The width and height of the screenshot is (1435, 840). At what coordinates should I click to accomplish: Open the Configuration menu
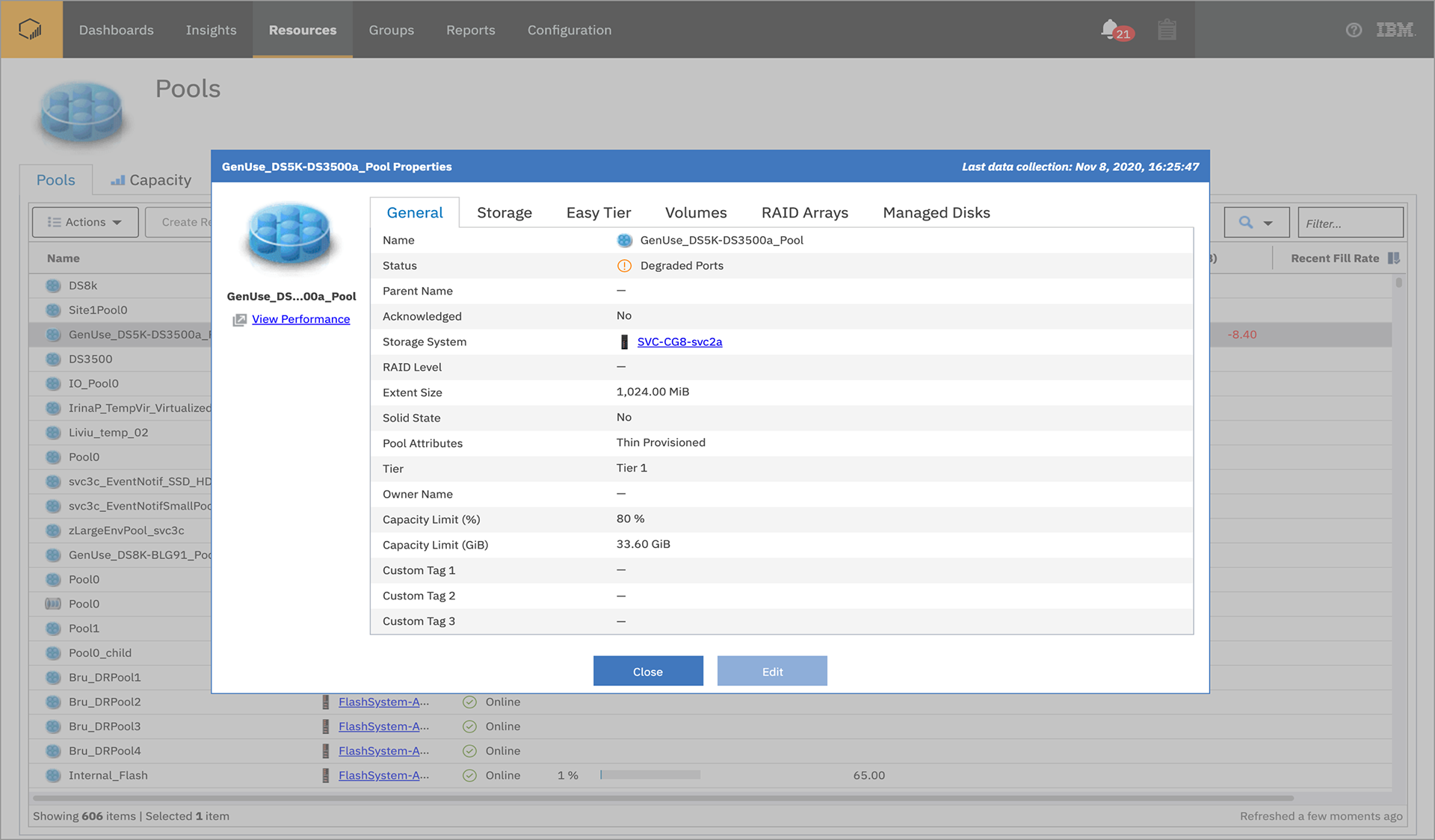(570, 30)
